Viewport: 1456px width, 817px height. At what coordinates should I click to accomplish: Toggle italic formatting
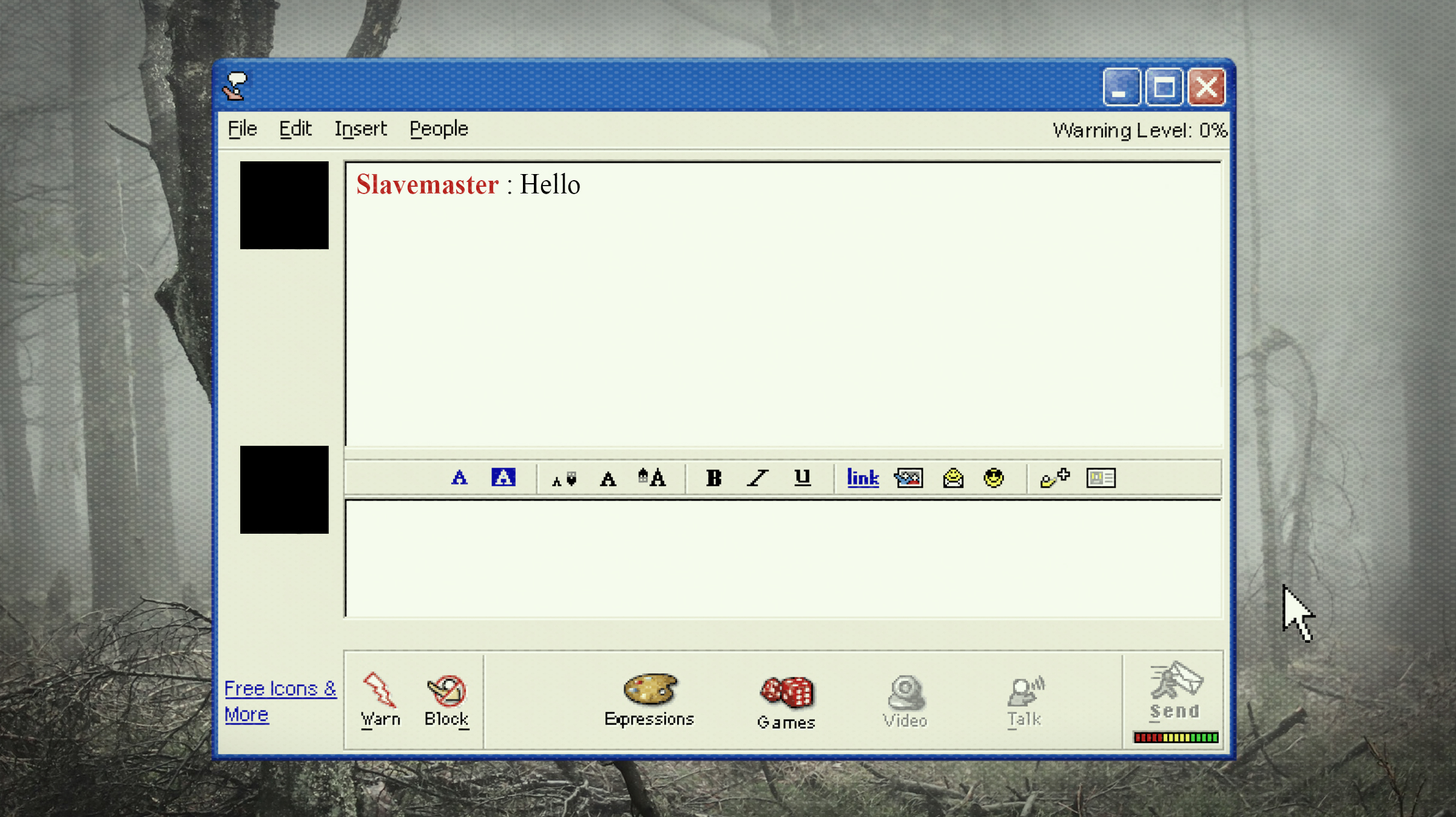pos(758,478)
